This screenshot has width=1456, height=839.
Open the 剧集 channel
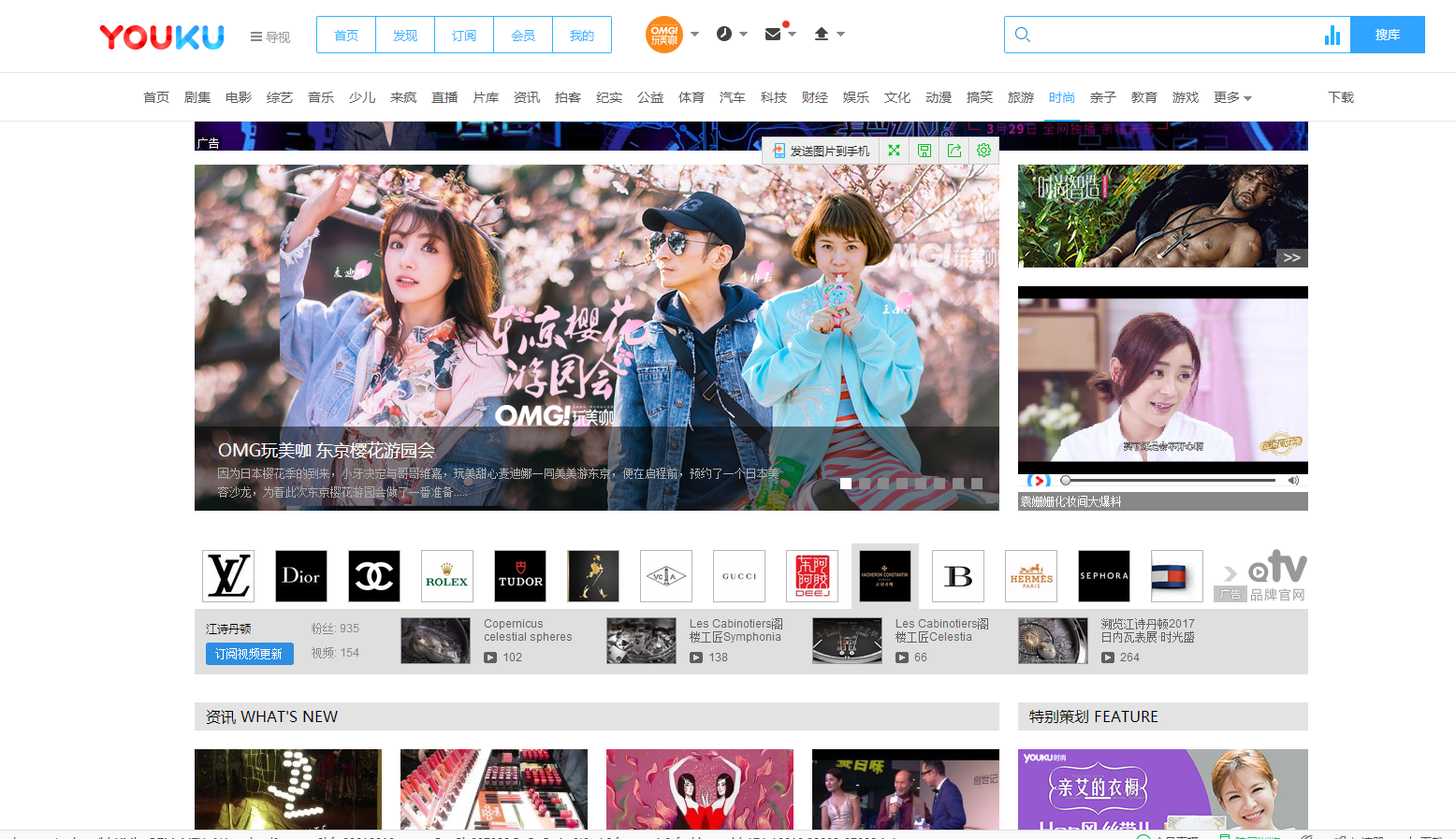coord(197,97)
